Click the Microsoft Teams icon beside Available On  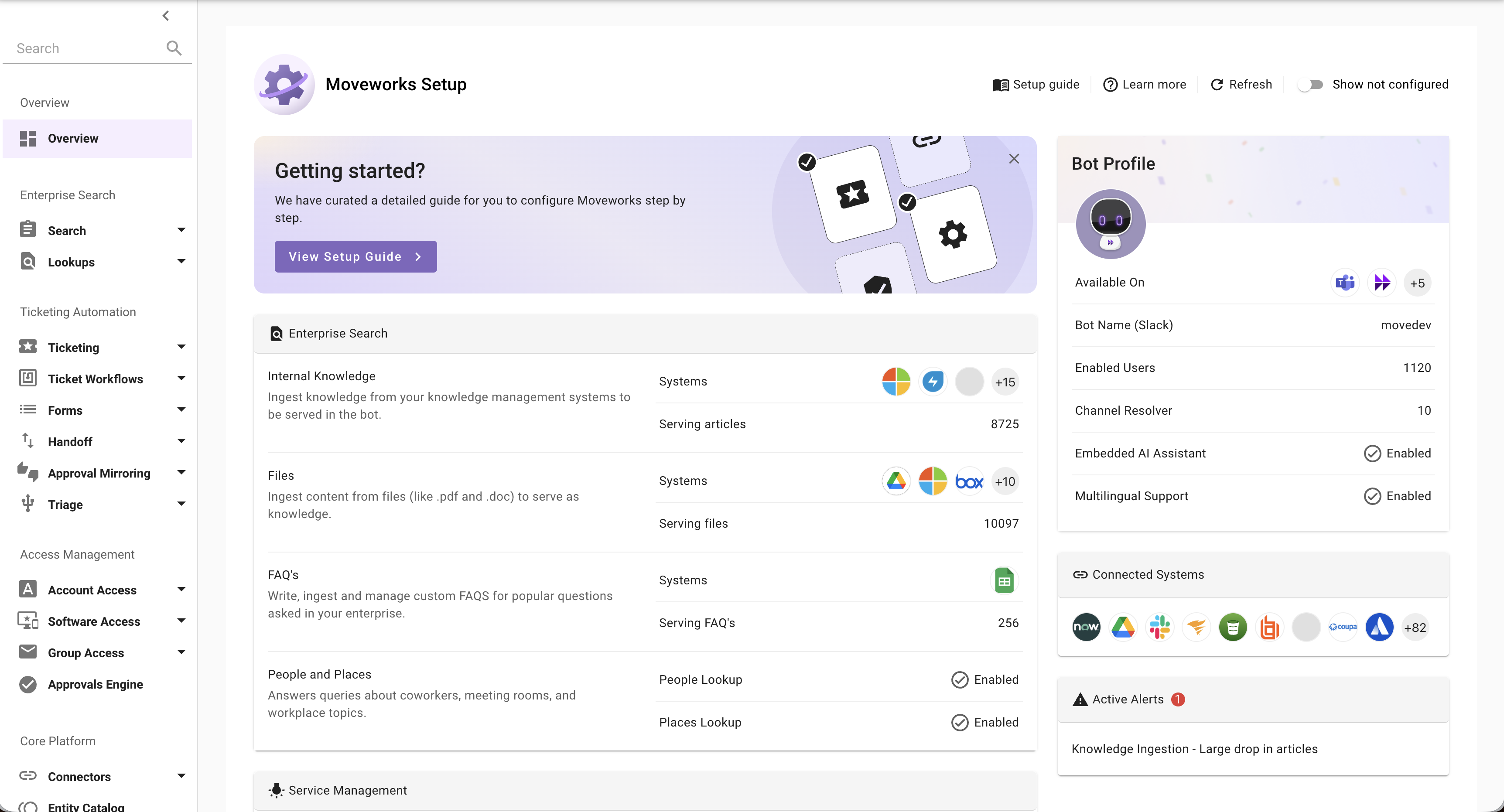coord(1345,283)
